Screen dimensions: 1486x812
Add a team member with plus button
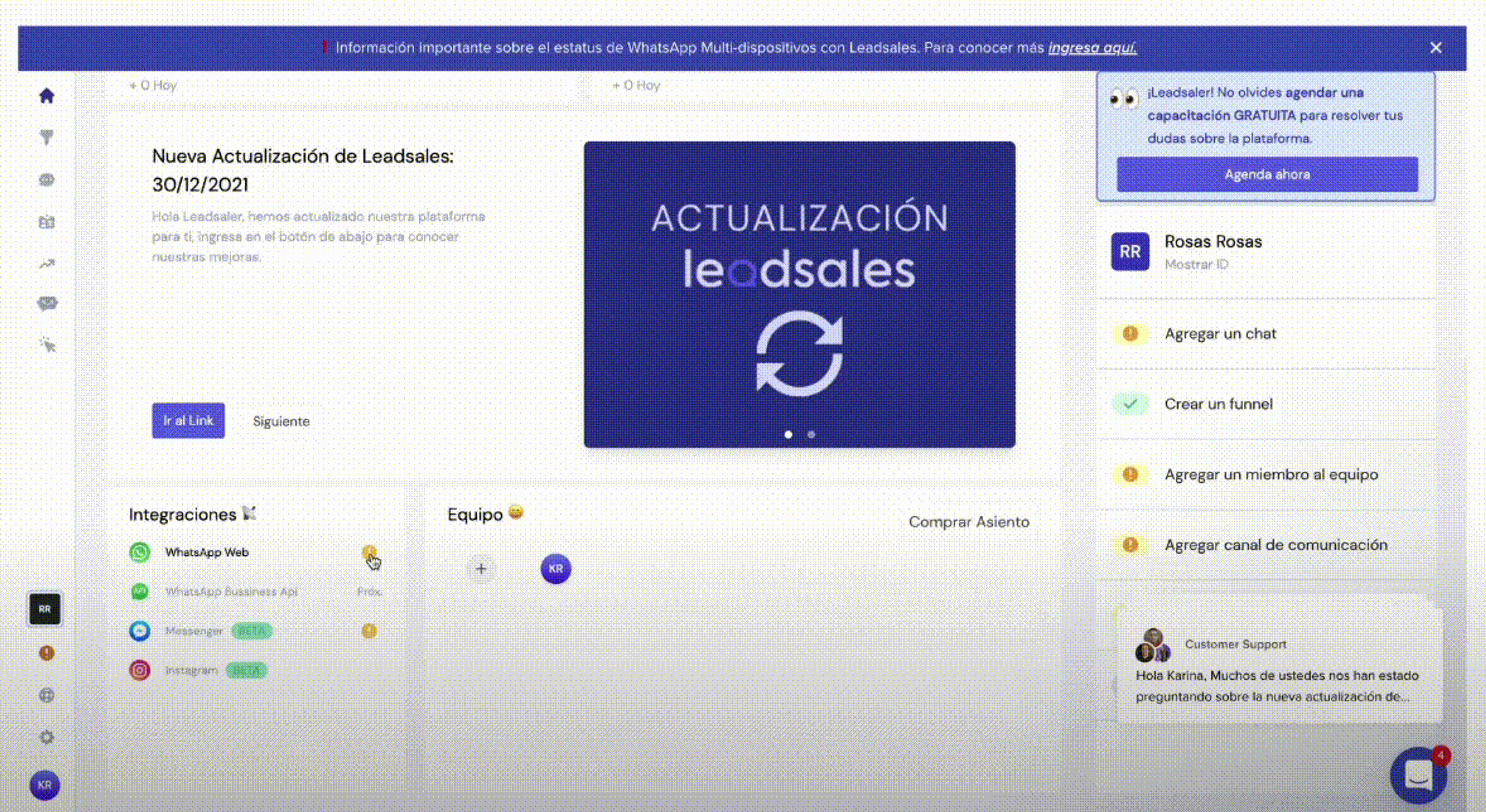[x=481, y=569]
